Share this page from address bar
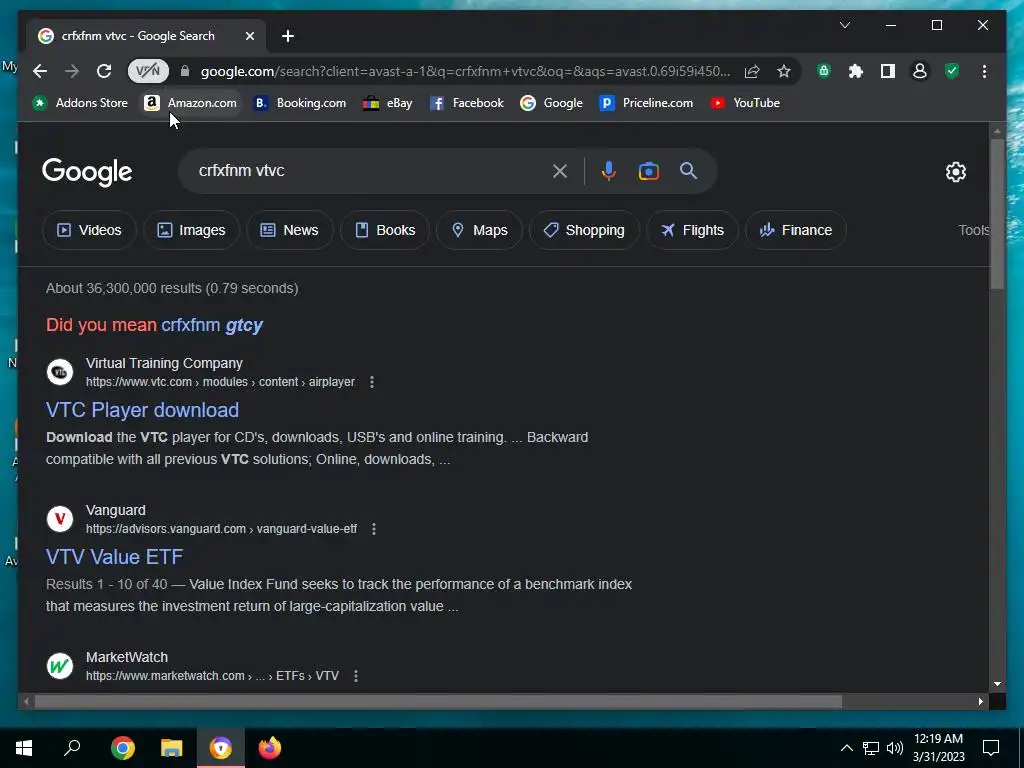 pos(752,71)
